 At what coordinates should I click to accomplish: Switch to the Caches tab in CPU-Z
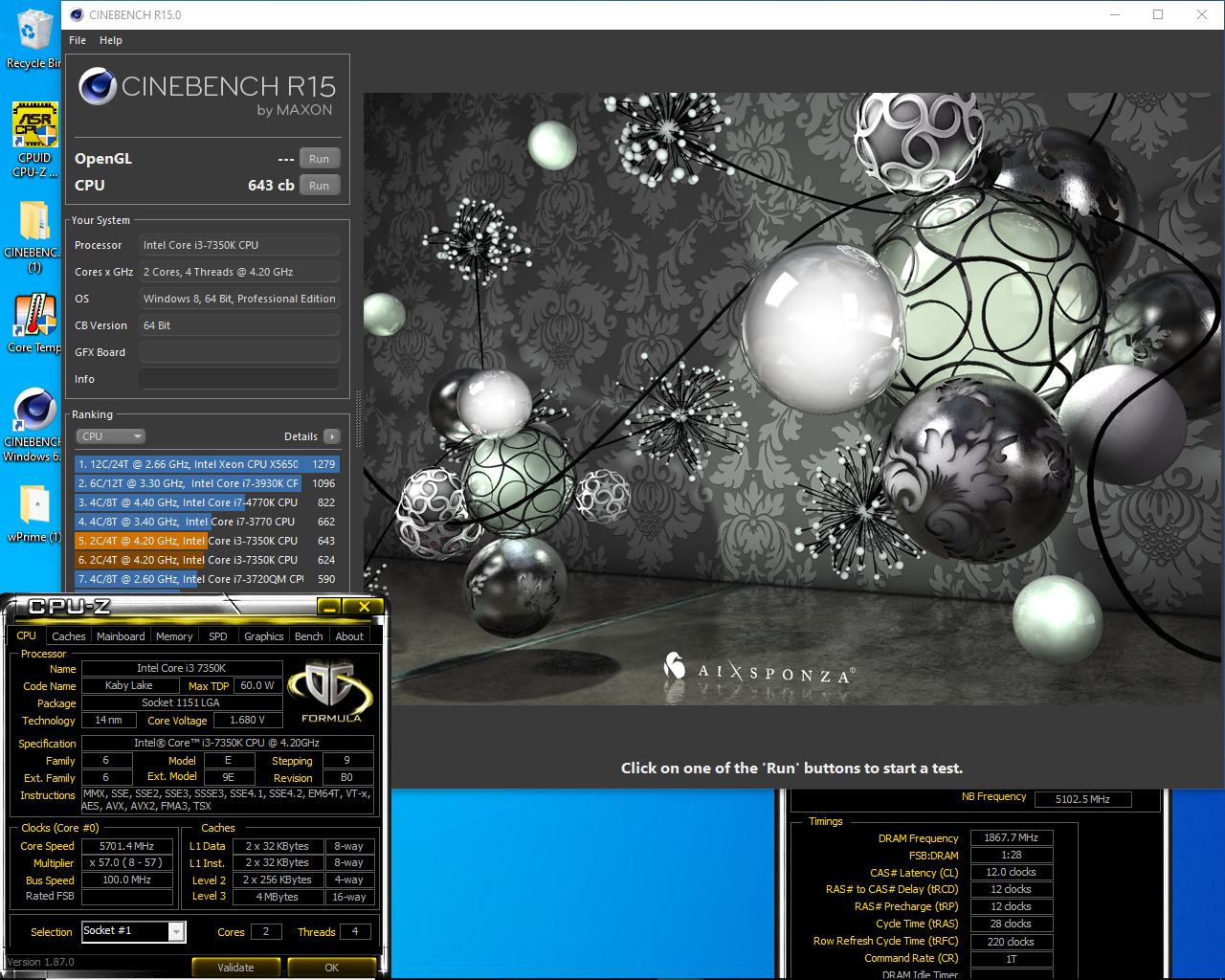69,636
